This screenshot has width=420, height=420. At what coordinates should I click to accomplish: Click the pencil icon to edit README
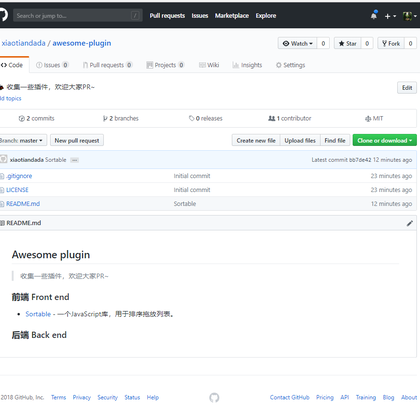pos(410,223)
